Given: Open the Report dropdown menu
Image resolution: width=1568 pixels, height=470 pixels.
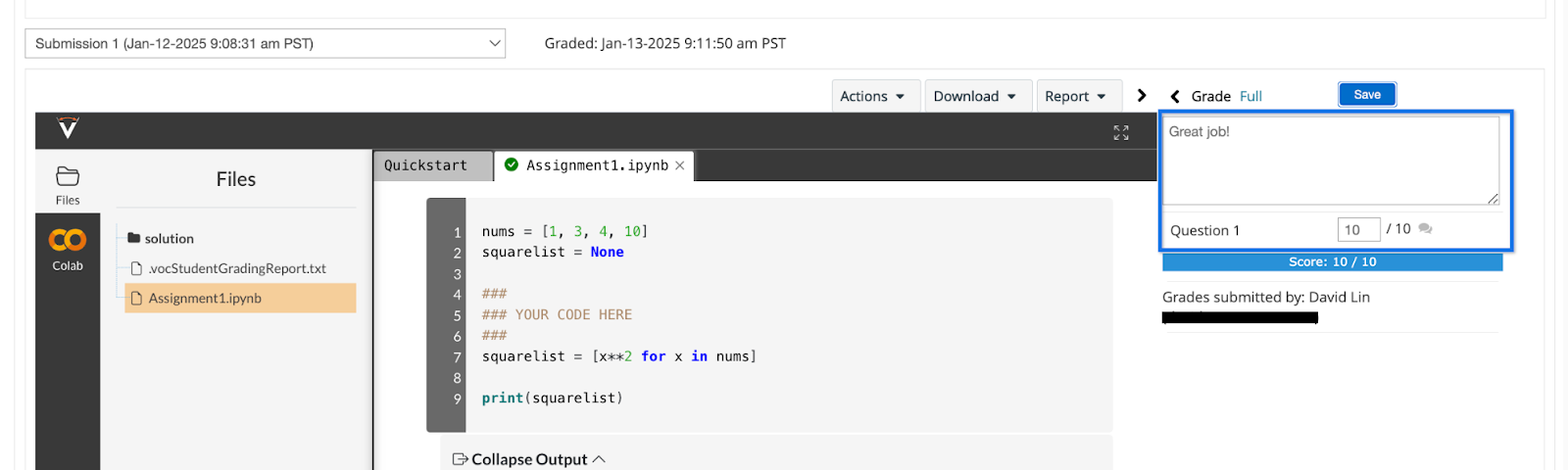Looking at the screenshot, I should click(1078, 96).
